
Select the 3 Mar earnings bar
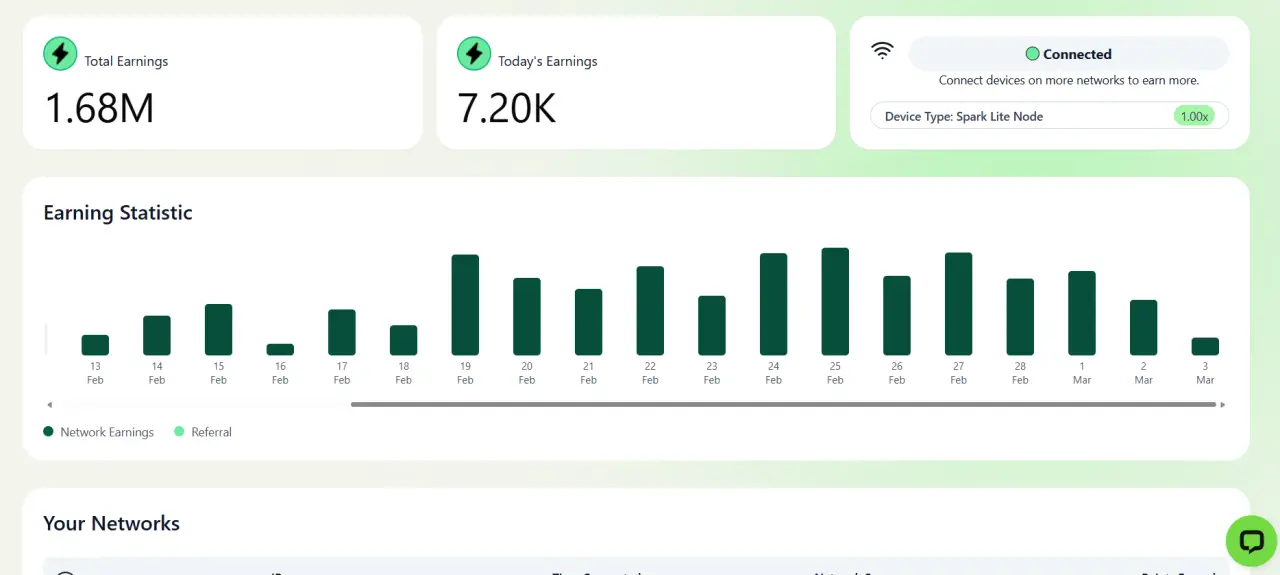(1205, 346)
